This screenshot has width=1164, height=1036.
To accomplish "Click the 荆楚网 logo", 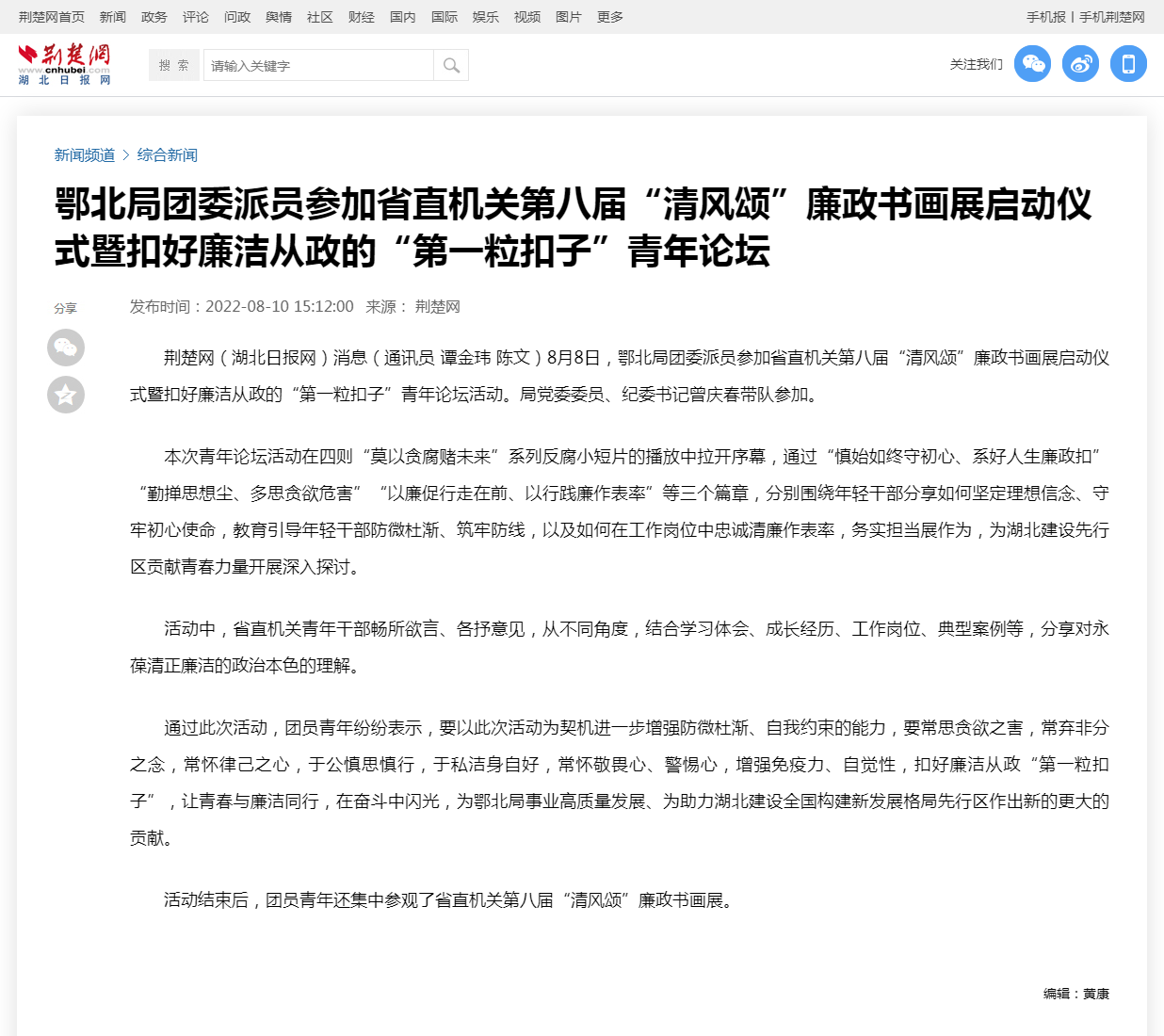I will pyautogui.click(x=64, y=64).
